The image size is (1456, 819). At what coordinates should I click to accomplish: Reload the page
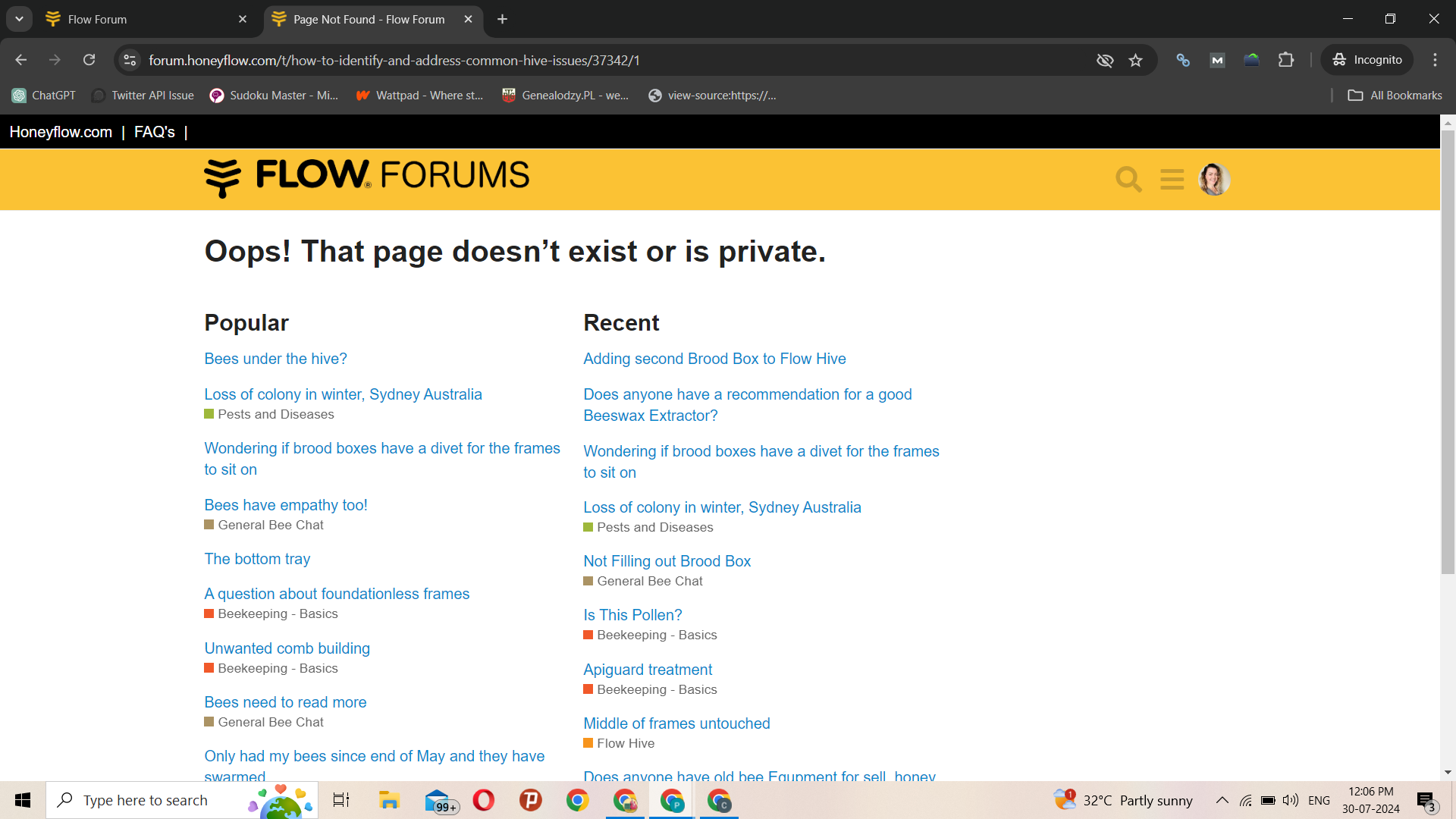89,60
